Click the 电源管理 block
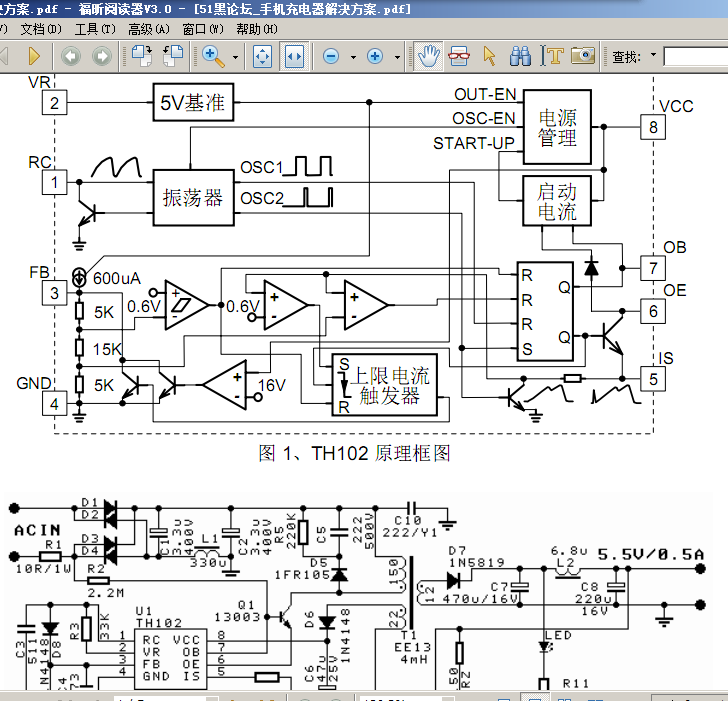The width and height of the screenshot is (728, 701). click(x=557, y=127)
